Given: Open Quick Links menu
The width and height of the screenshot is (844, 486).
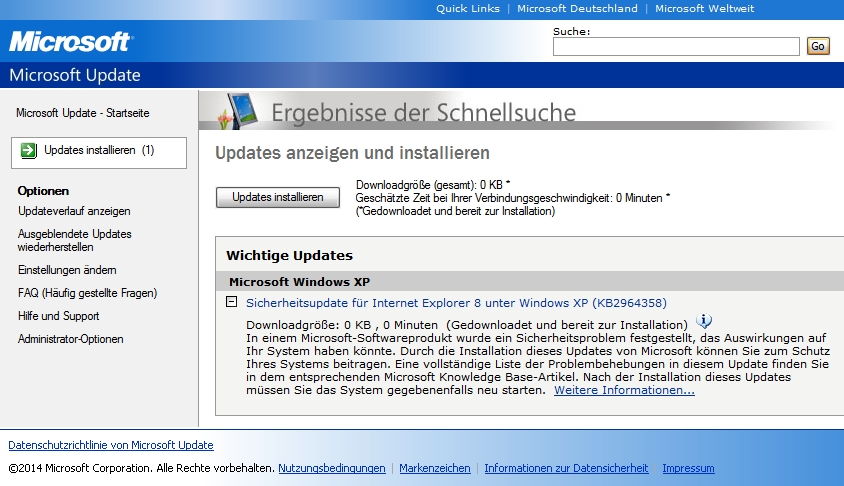Looking at the screenshot, I should click(x=468, y=9).
